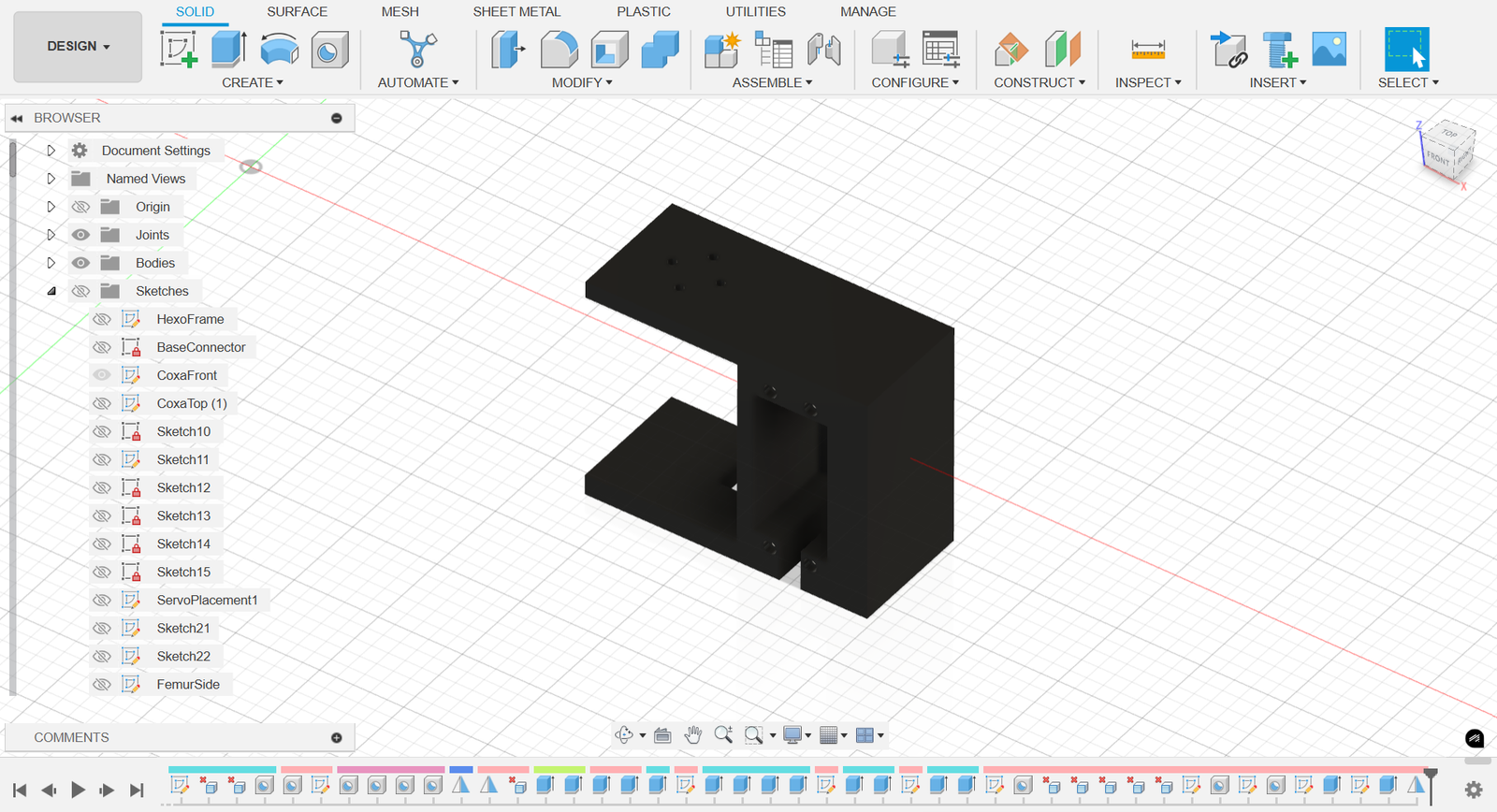Click the Fillet tool in Modify

[559, 49]
